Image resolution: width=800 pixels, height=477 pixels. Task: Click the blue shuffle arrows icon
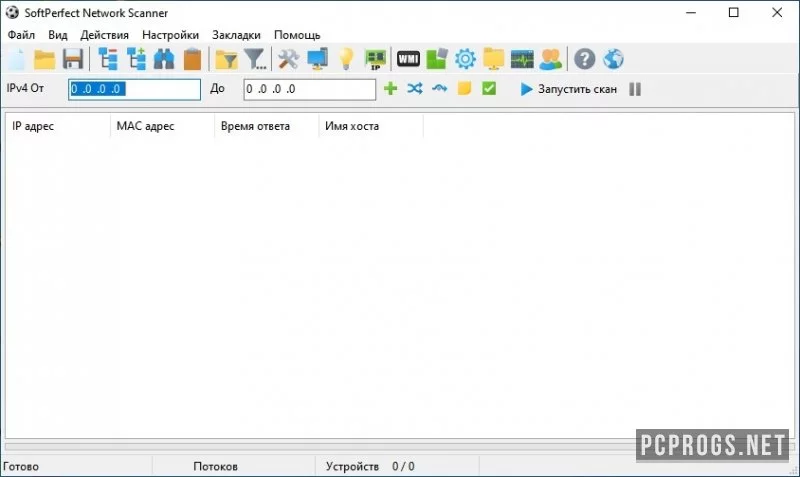(x=415, y=88)
